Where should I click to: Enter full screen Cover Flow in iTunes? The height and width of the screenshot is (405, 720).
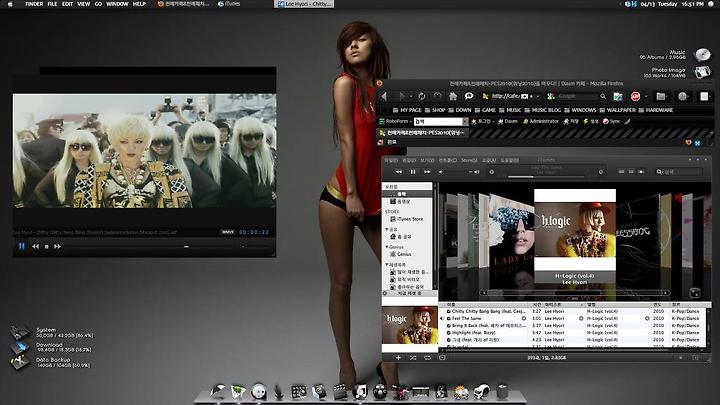(x=695, y=293)
